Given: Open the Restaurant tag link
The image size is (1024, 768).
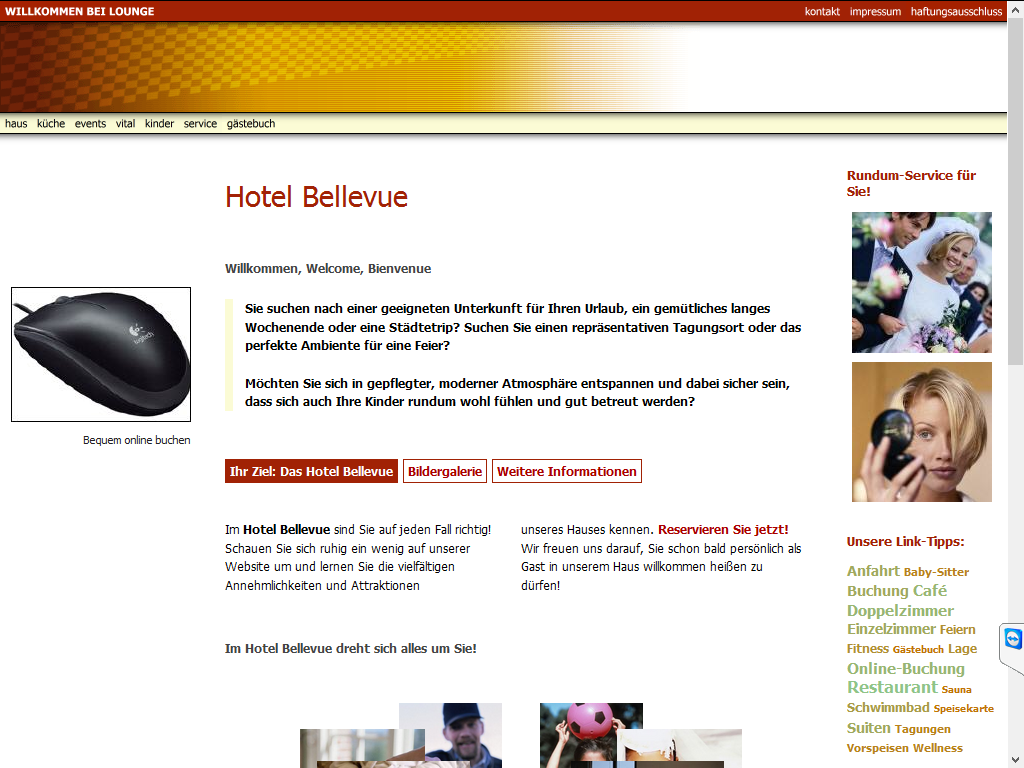Looking at the screenshot, I should pos(892,687).
